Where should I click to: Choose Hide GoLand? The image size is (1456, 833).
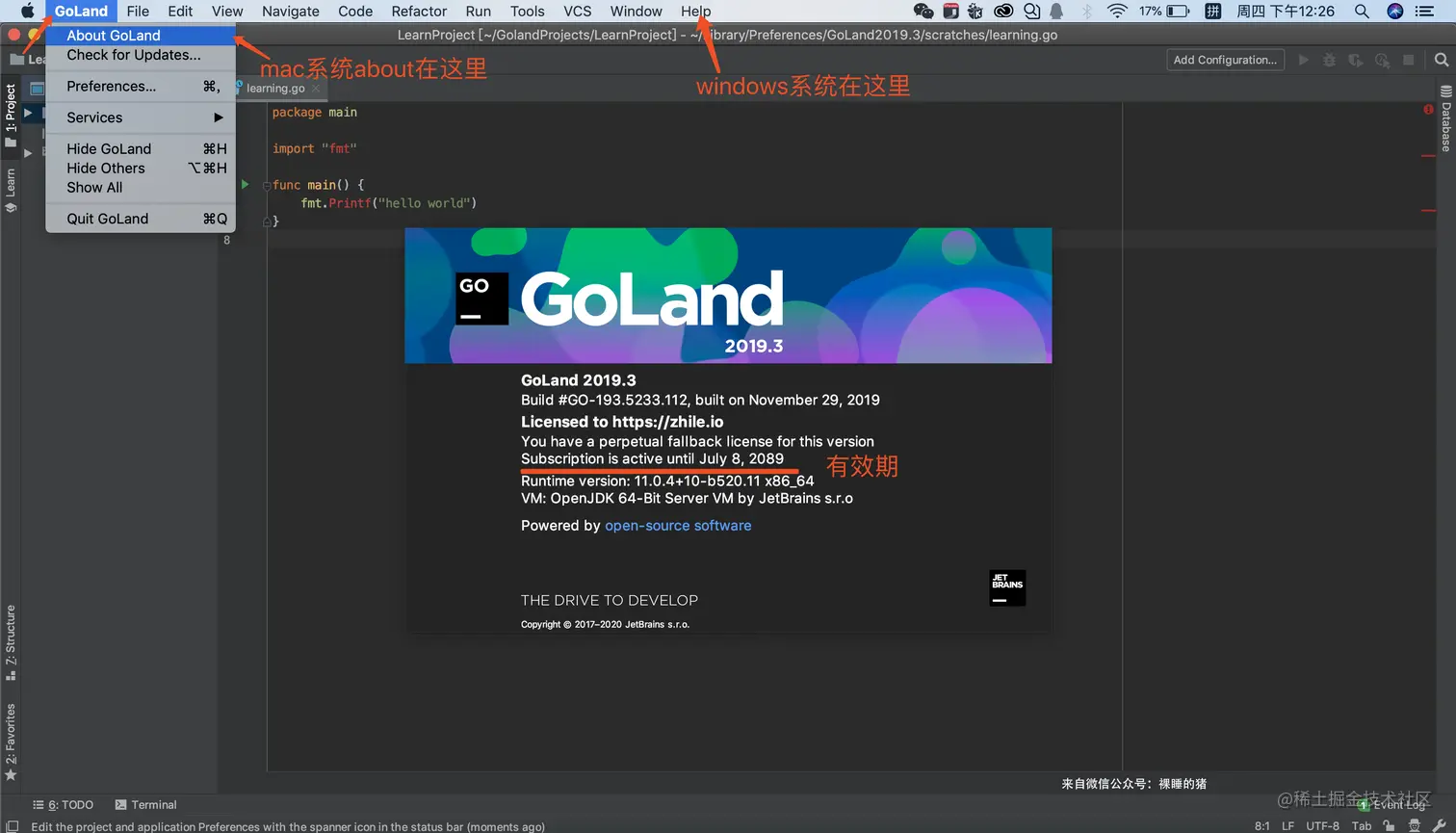coord(141,148)
